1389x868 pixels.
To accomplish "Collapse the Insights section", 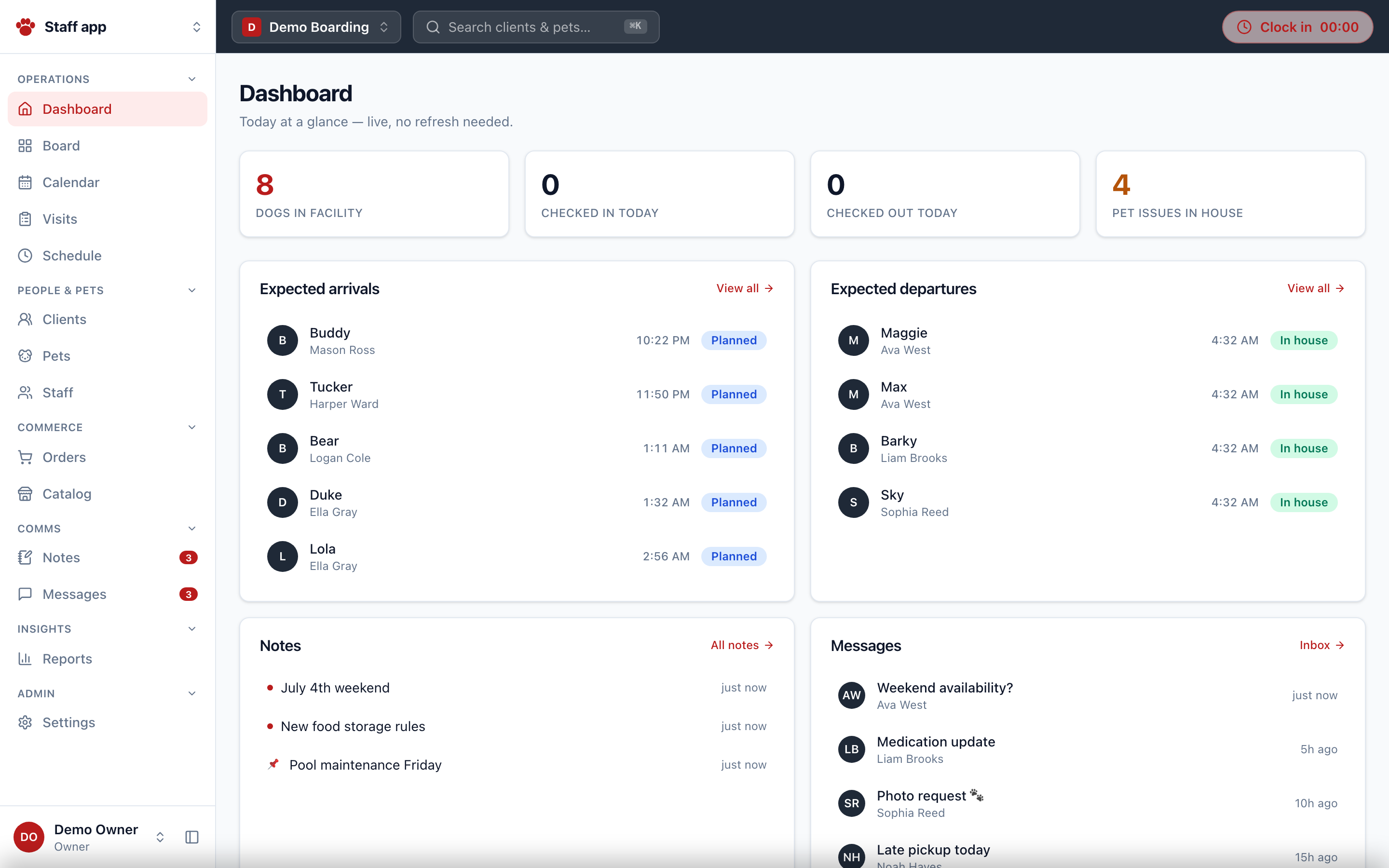I will pyautogui.click(x=192, y=629).
